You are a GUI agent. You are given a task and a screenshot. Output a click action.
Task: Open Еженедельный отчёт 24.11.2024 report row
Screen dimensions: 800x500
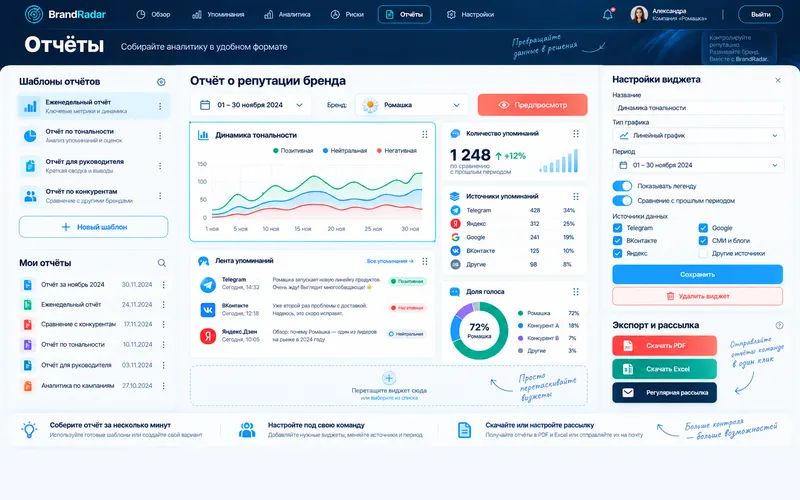tap(94, 305)
